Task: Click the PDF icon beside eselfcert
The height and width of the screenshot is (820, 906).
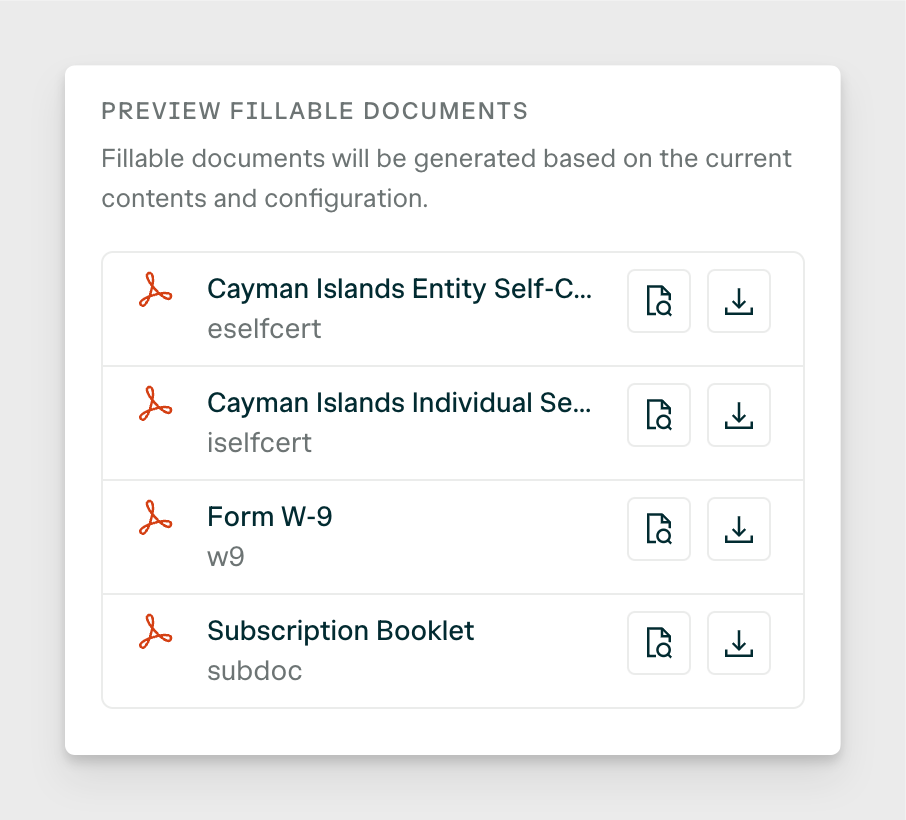Action: pyautogui.click(x=155, y=290)
